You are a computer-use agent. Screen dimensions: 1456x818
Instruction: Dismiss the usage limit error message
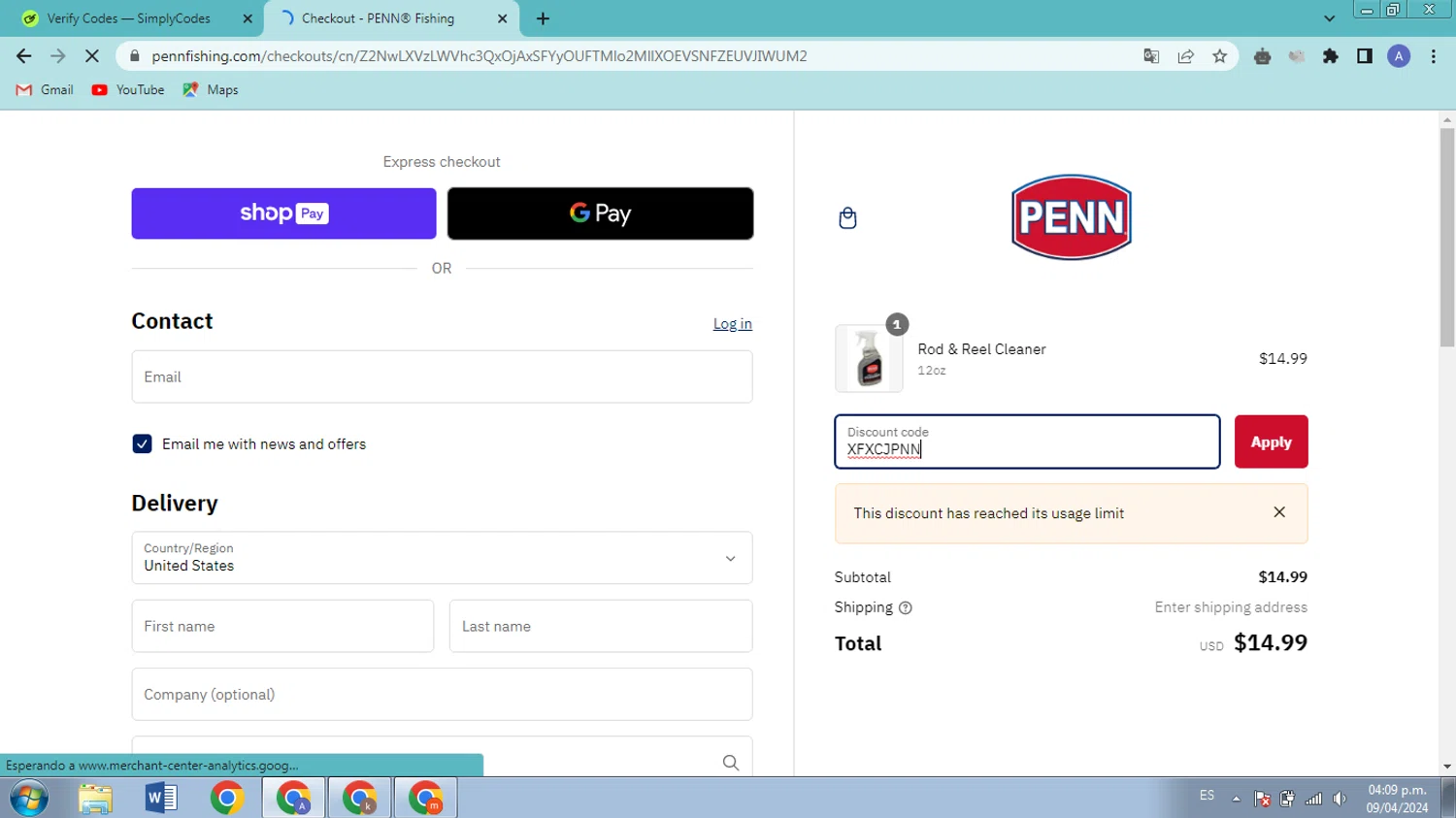point(1279,512)
